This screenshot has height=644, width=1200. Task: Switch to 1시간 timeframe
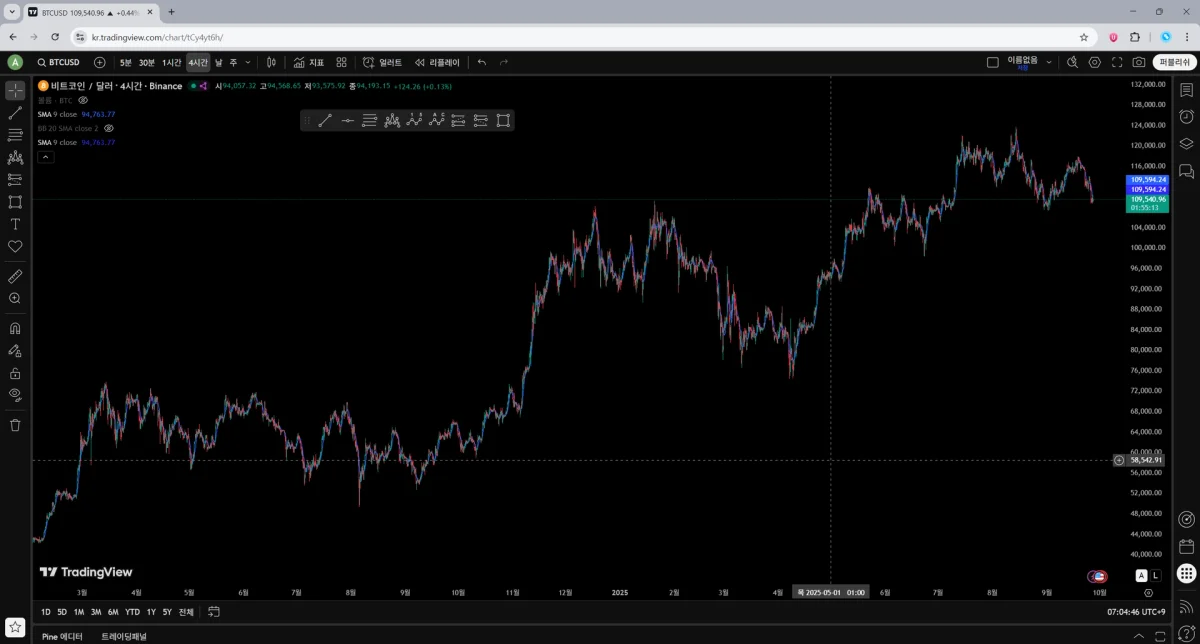coord(172,62)
